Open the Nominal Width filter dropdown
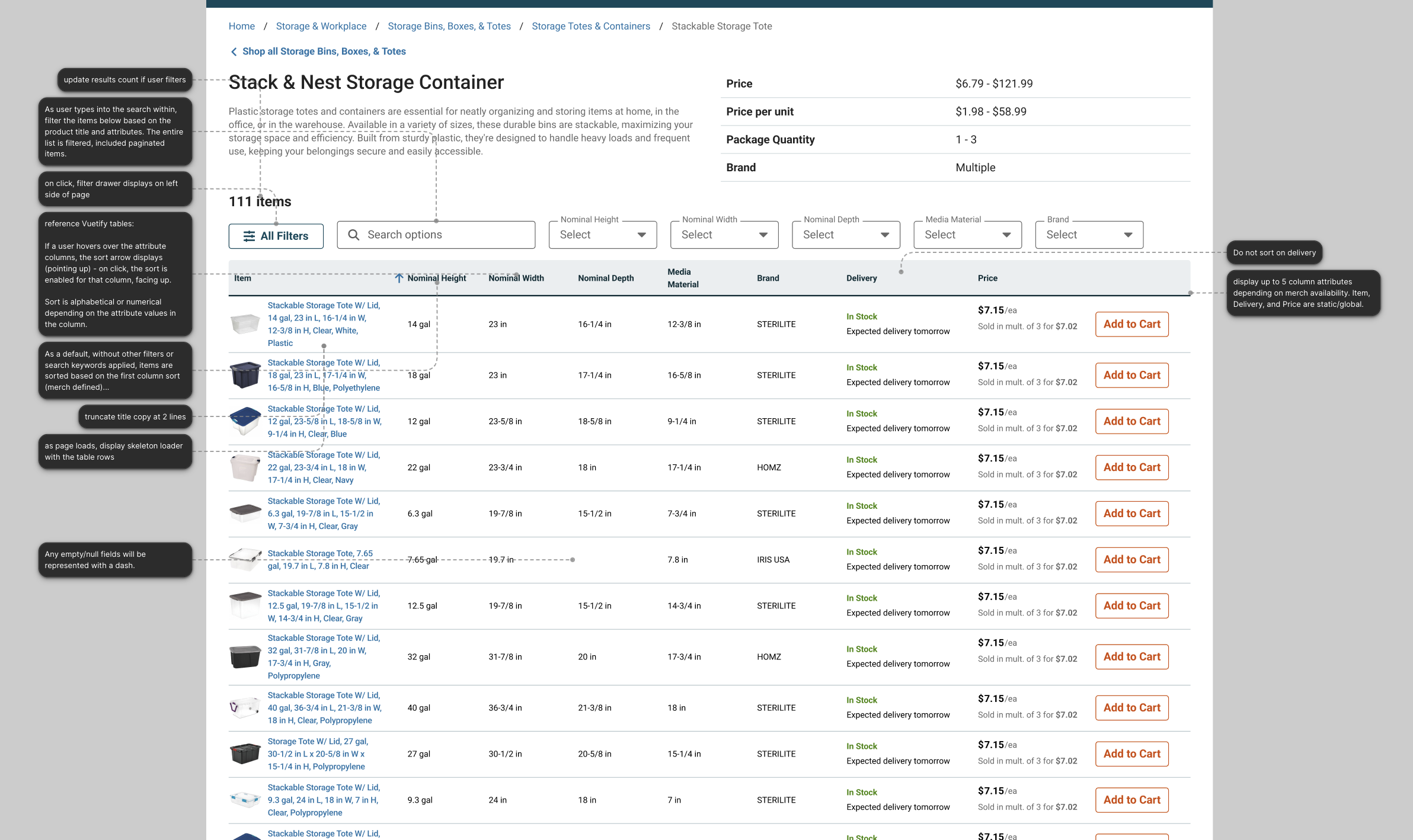The width and height of the screenshot is (1413, 840). 724,235
